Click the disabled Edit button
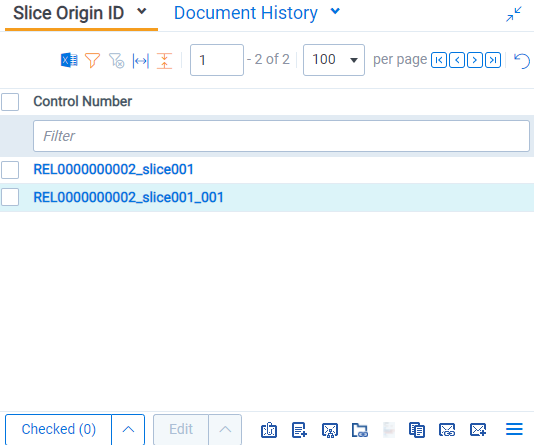 click(x=181, y=429)
